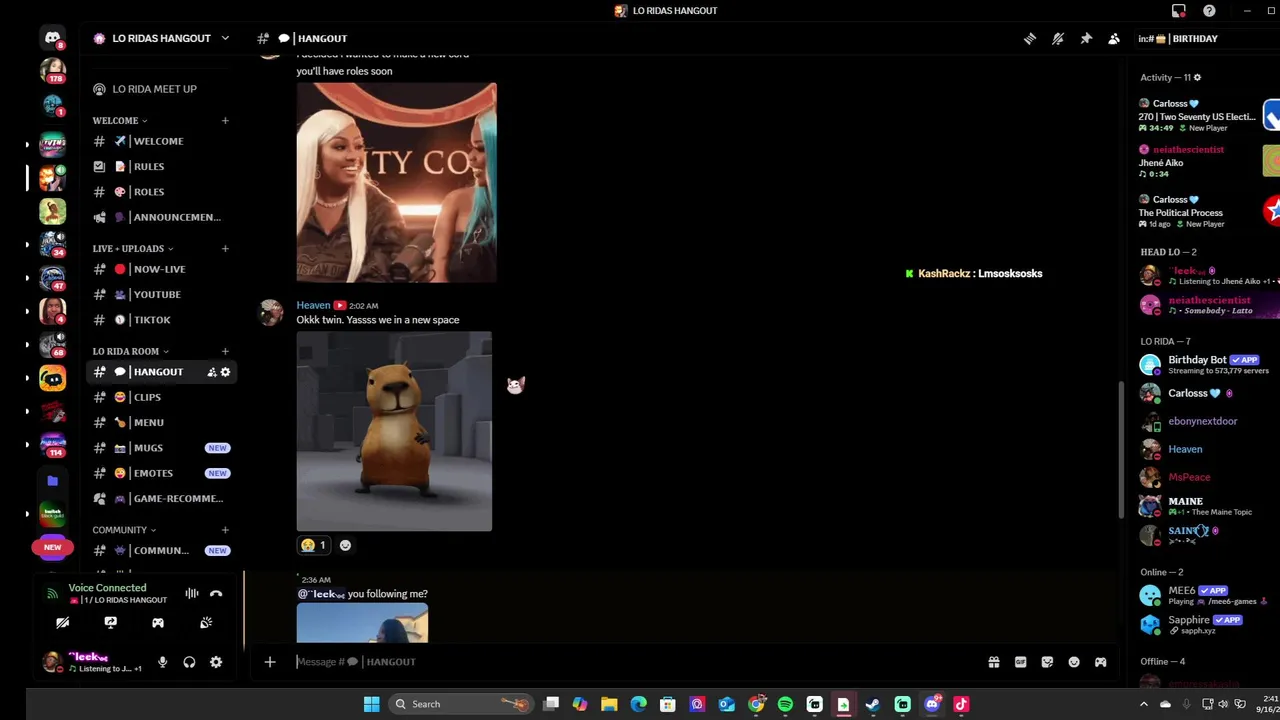Open the GIF picker button
The width and height of the screenshot is (1280, 720).
click(x=1020, y=662)
